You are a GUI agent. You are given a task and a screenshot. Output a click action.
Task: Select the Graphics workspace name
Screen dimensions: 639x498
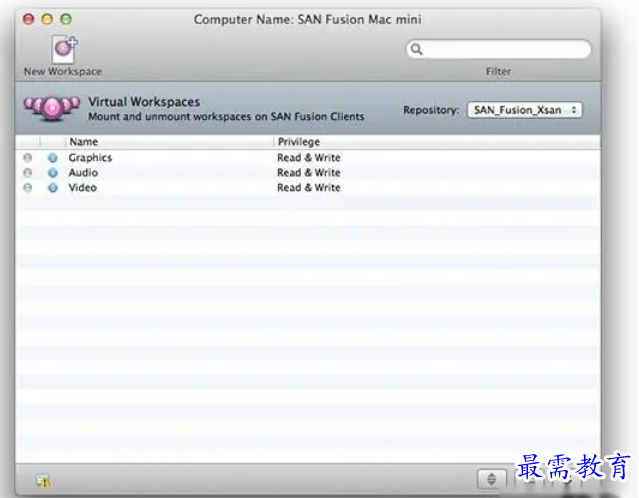90,158
